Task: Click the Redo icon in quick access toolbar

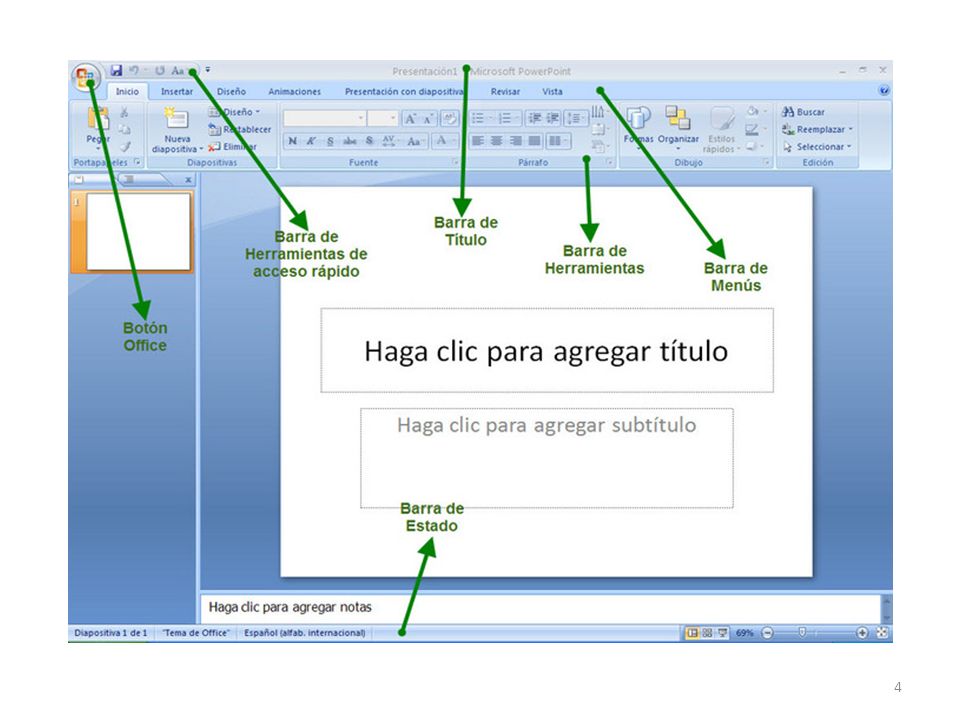Action: 159,70
